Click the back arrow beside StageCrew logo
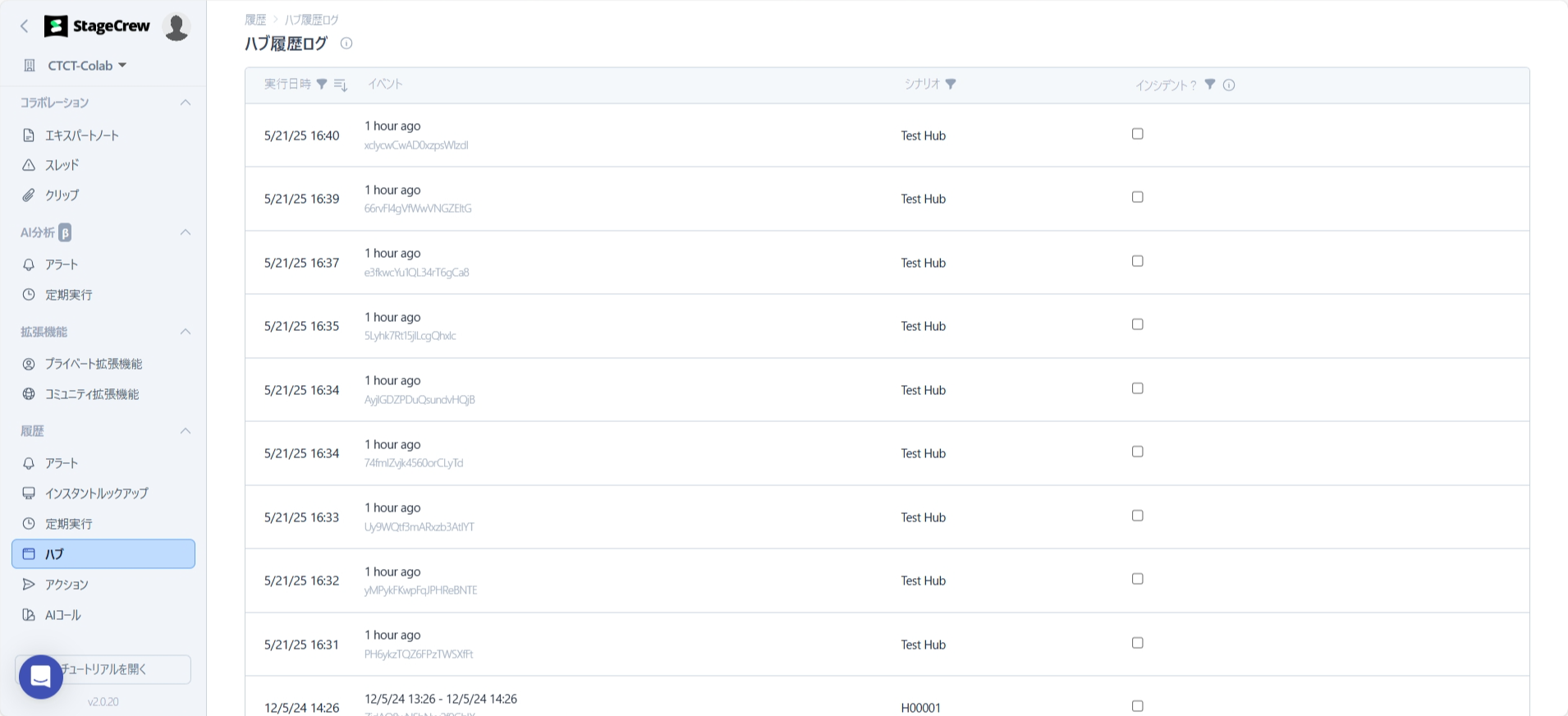The image size is (1568, 716). pyautogui.click(x=25, y=26)
